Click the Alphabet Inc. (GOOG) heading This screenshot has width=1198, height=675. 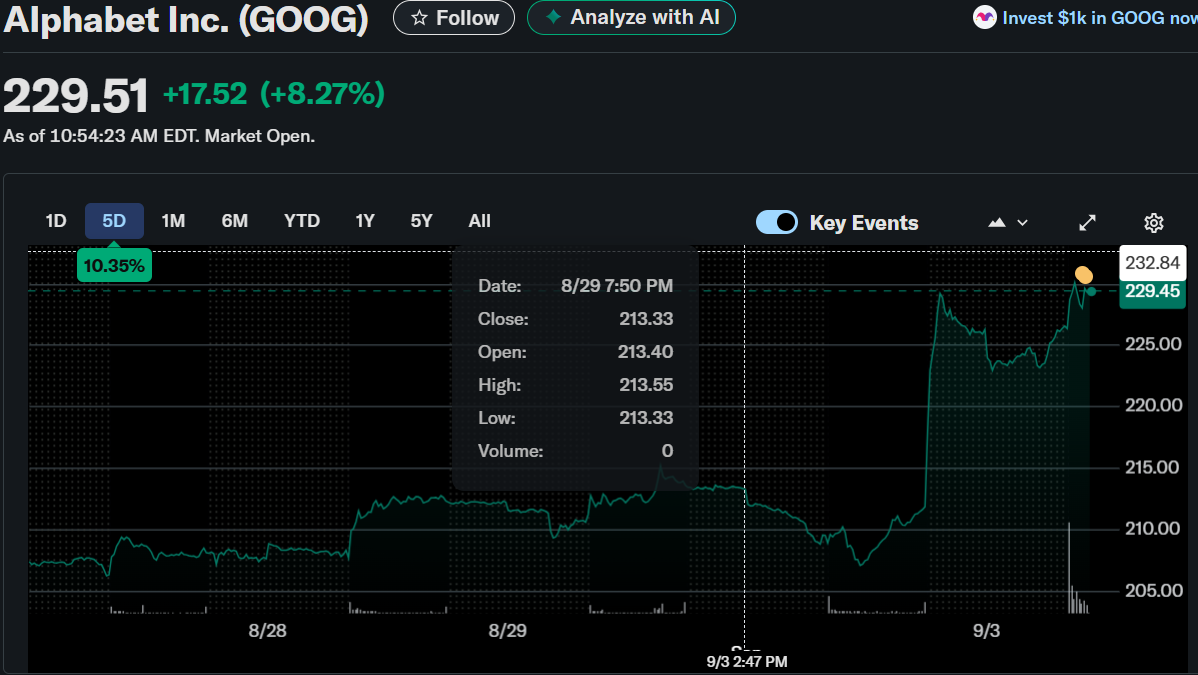(x=186, y=19)
